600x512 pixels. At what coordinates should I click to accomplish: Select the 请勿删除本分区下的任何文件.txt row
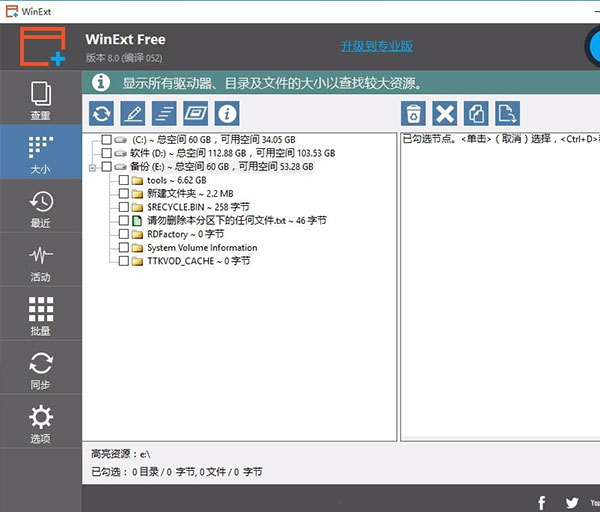237,220
